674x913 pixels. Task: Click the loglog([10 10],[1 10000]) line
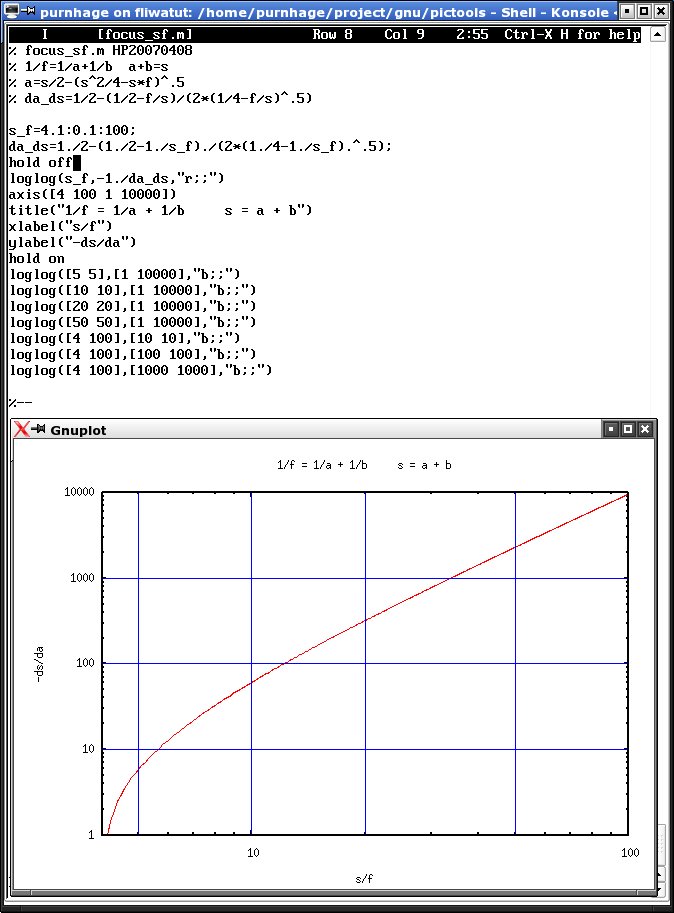click(x=132, y=291)
